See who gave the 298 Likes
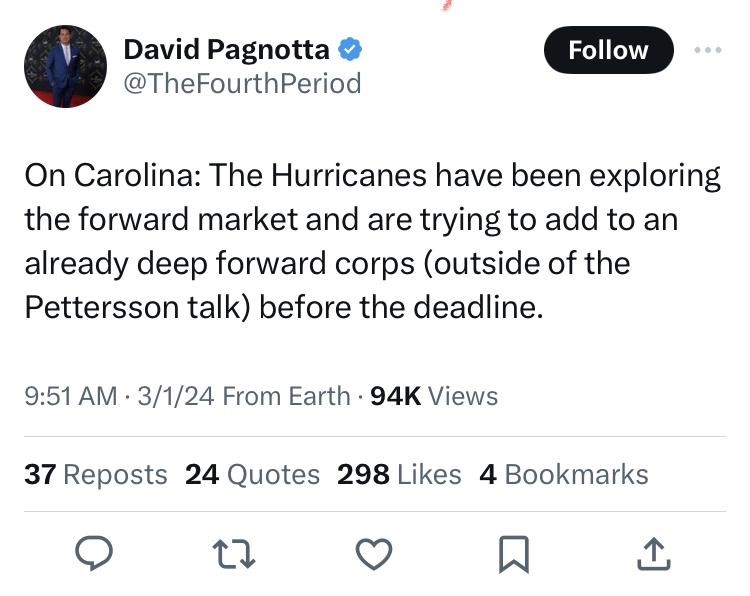The width and height of the screenshot is (750, 596). (x=399, y=474)
